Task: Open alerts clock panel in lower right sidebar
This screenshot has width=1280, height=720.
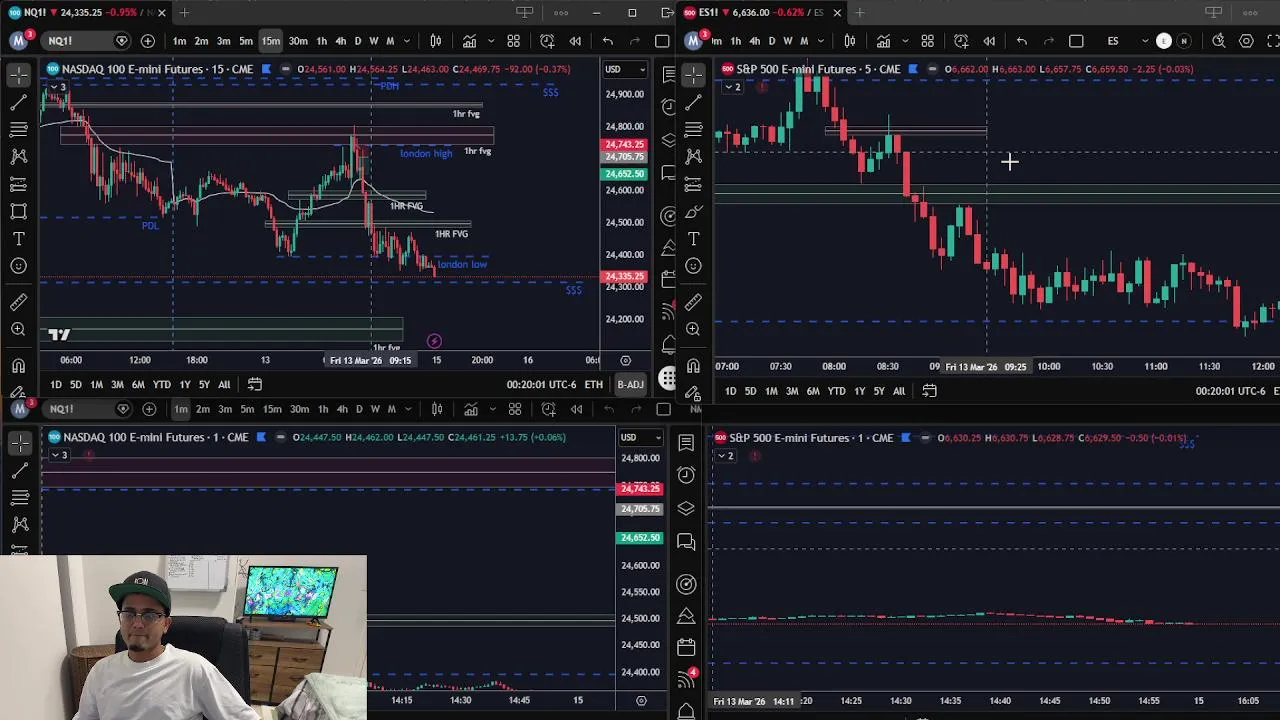Action: 686,474
